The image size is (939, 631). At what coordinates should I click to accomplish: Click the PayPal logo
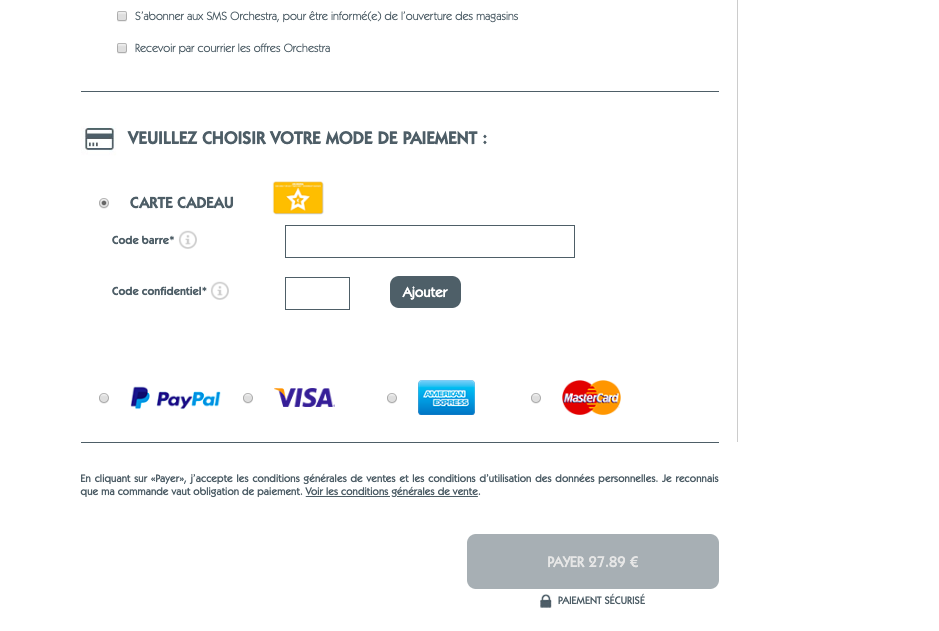pos(175,398)
